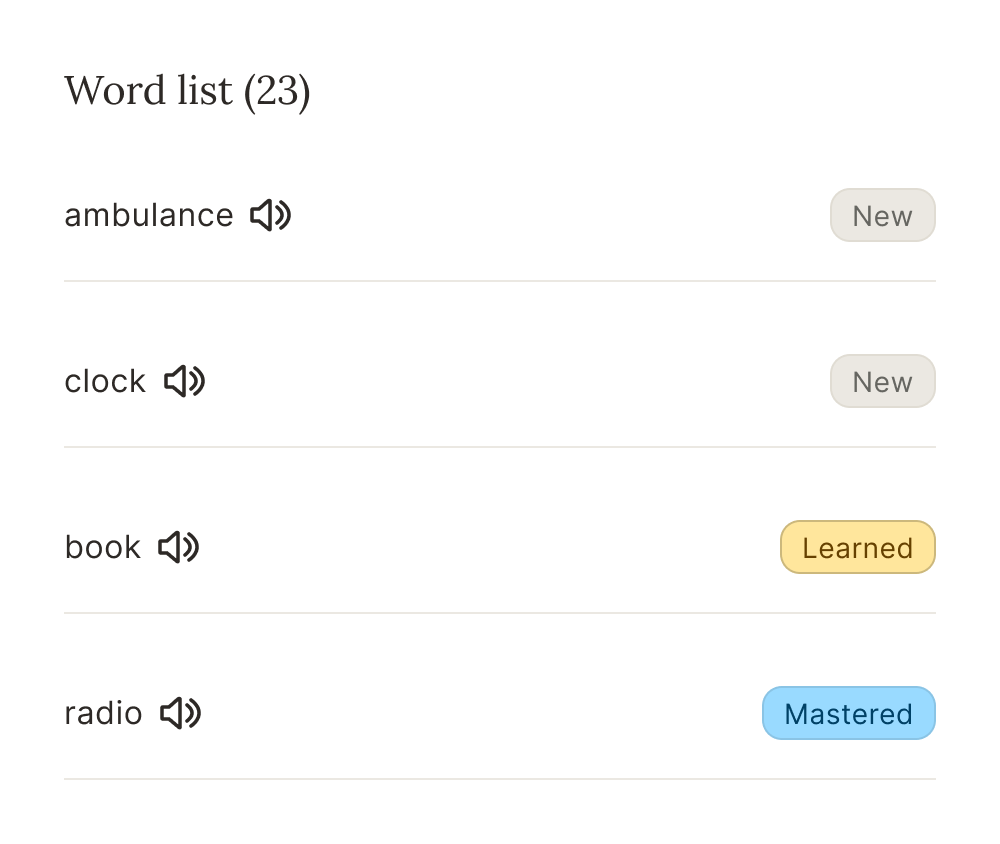This screenshot has width=1000, height=844.
Task: Click the divider line below ambulance
Action: [x=500, y=281]
